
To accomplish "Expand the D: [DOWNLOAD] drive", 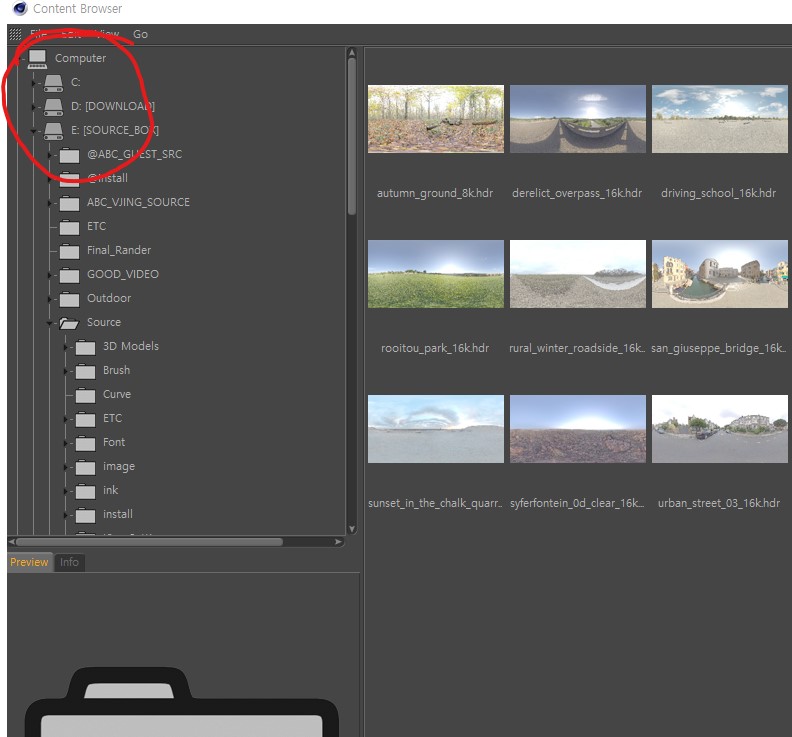I will pyautogui.click(x=33, y=107).
